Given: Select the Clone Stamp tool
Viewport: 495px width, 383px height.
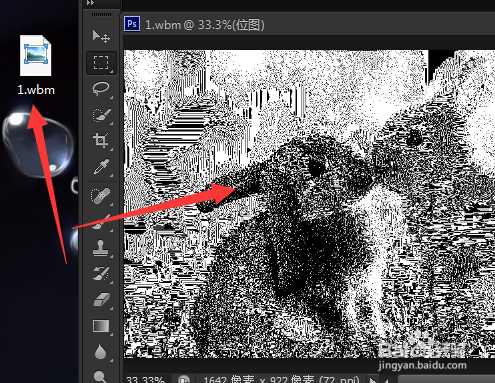Looking at the screenshot, I should click(x=101, y=248).
